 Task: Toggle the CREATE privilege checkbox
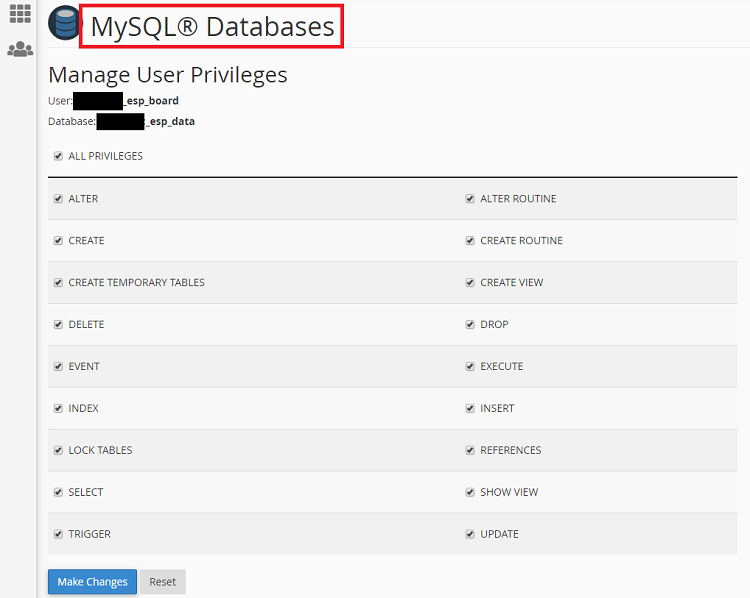[59, 241]
